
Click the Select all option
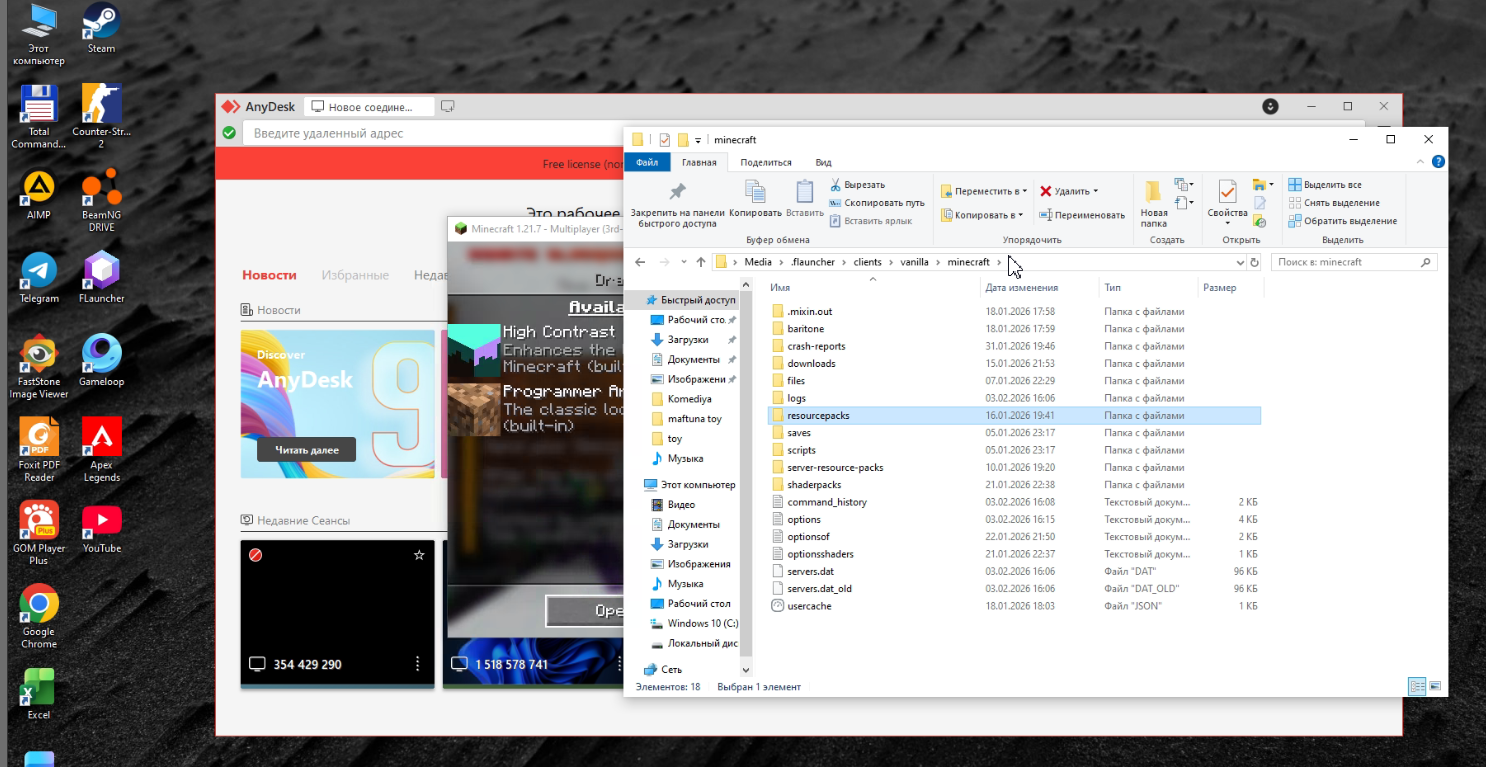pyautogui.click(x=1325, y=185)
